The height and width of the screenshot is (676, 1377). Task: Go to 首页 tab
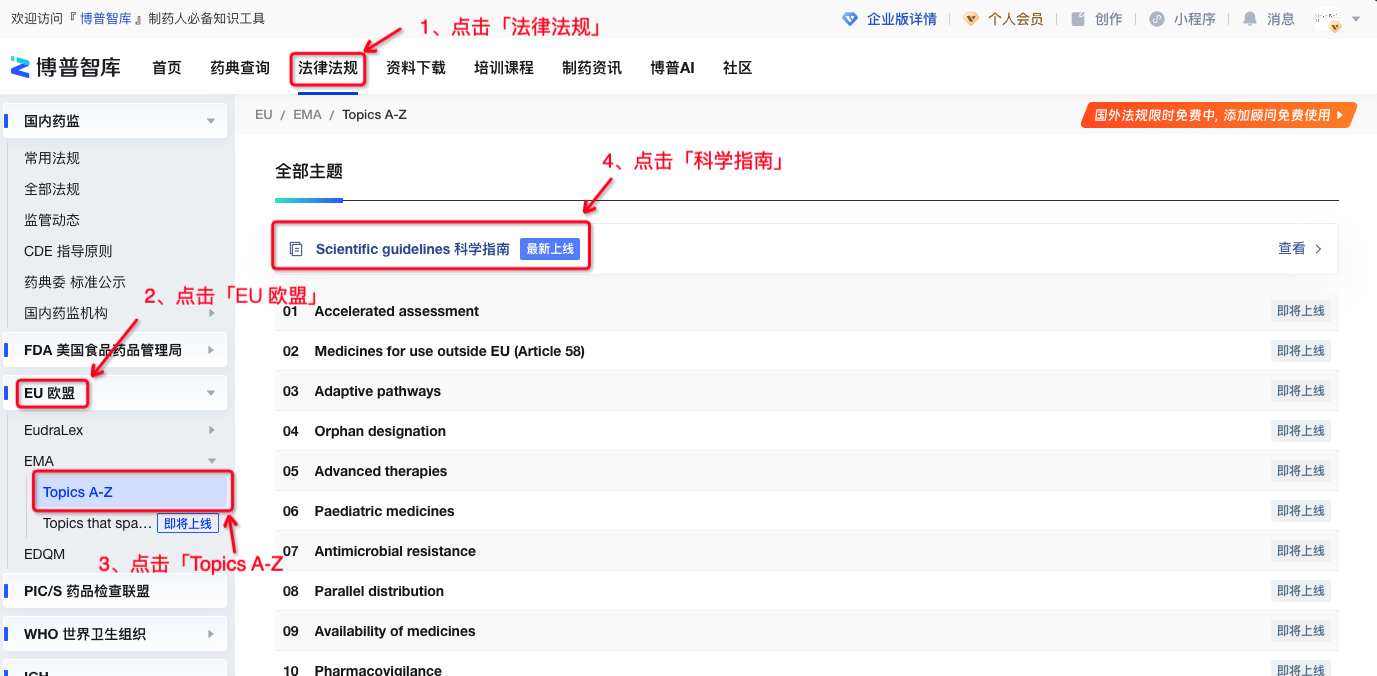click(x=167, y=68)
